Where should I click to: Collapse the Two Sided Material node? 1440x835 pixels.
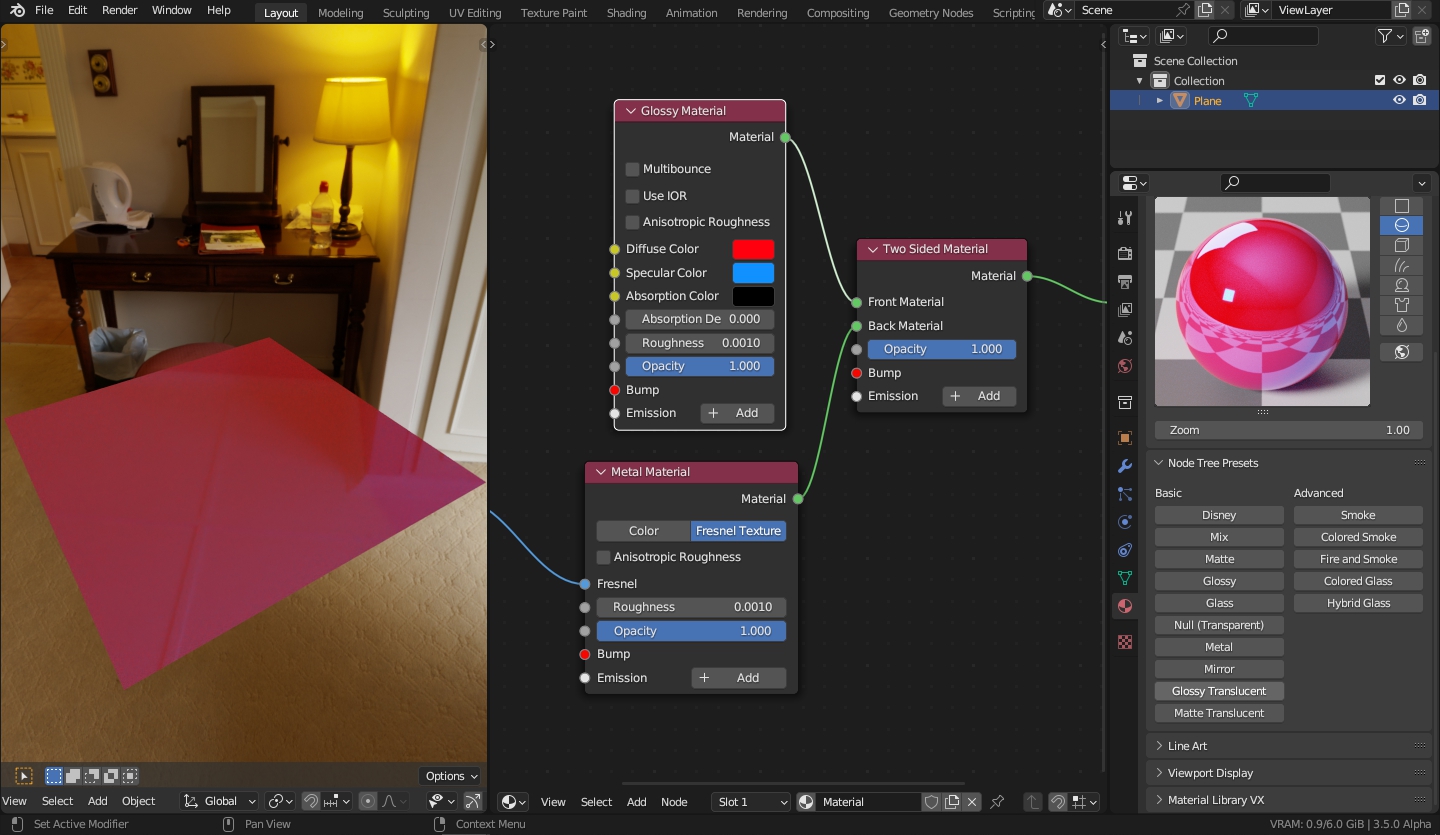[872, 249]
